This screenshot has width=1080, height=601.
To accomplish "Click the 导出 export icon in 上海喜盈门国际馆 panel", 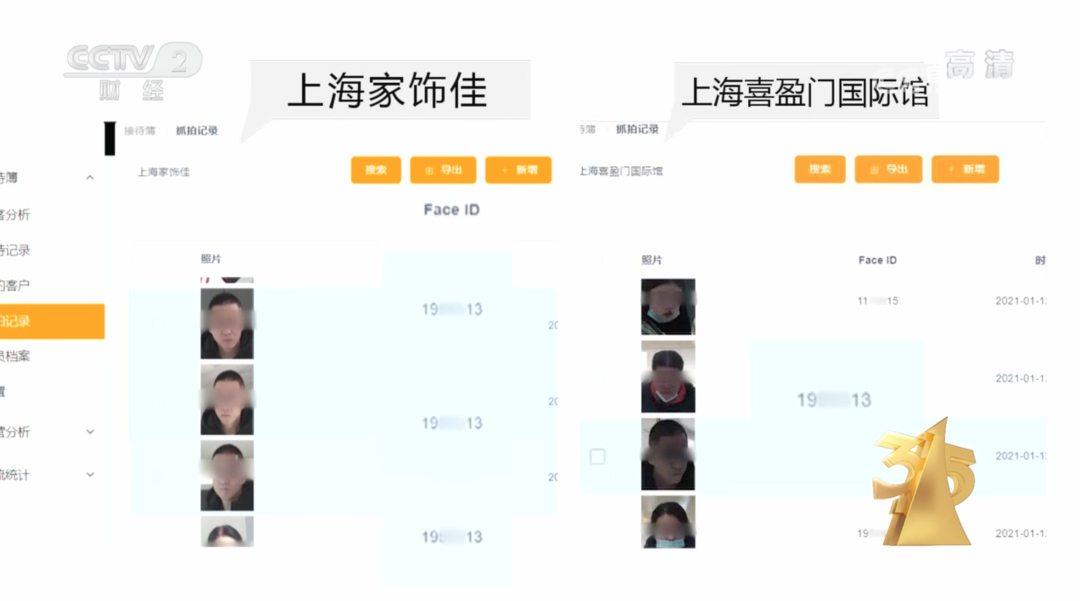I will coord(874,170).
